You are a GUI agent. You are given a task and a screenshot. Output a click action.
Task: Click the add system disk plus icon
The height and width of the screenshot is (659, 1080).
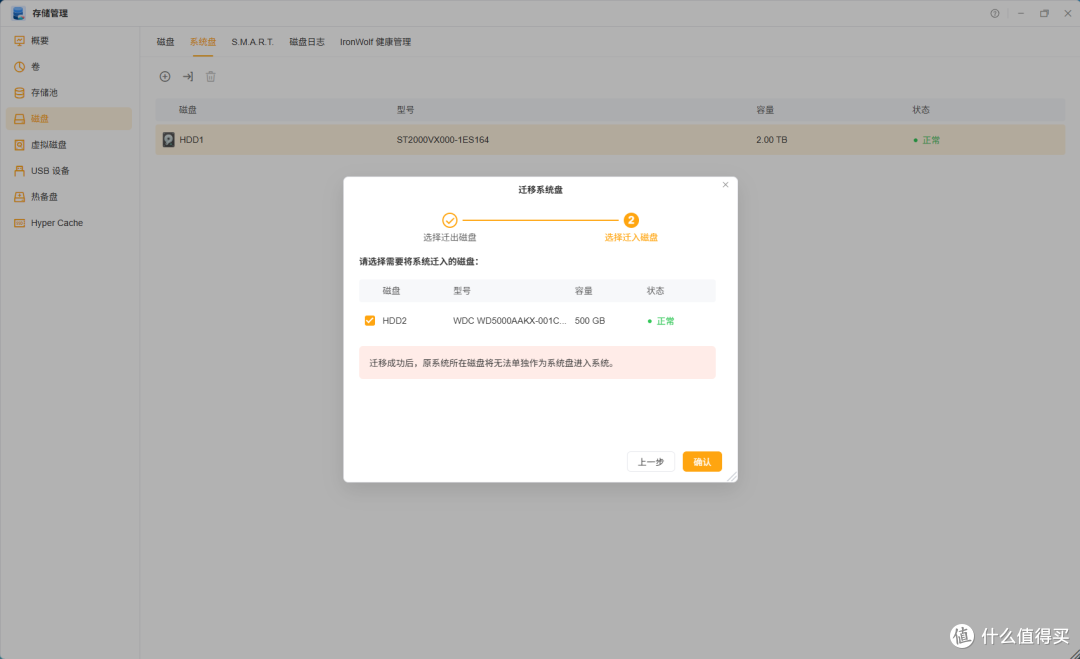click(x=165, y=76)
